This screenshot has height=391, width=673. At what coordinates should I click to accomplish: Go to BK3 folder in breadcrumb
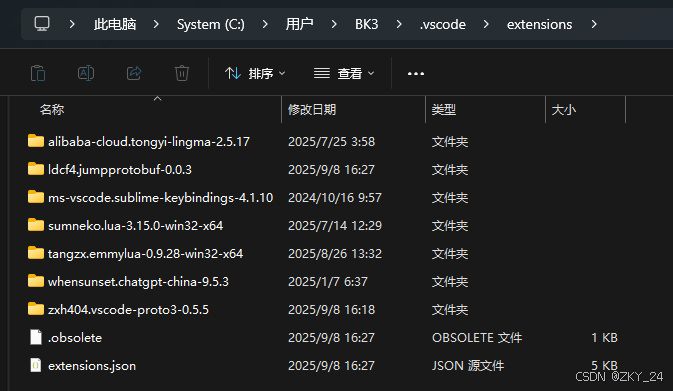(x=367, y=24)
